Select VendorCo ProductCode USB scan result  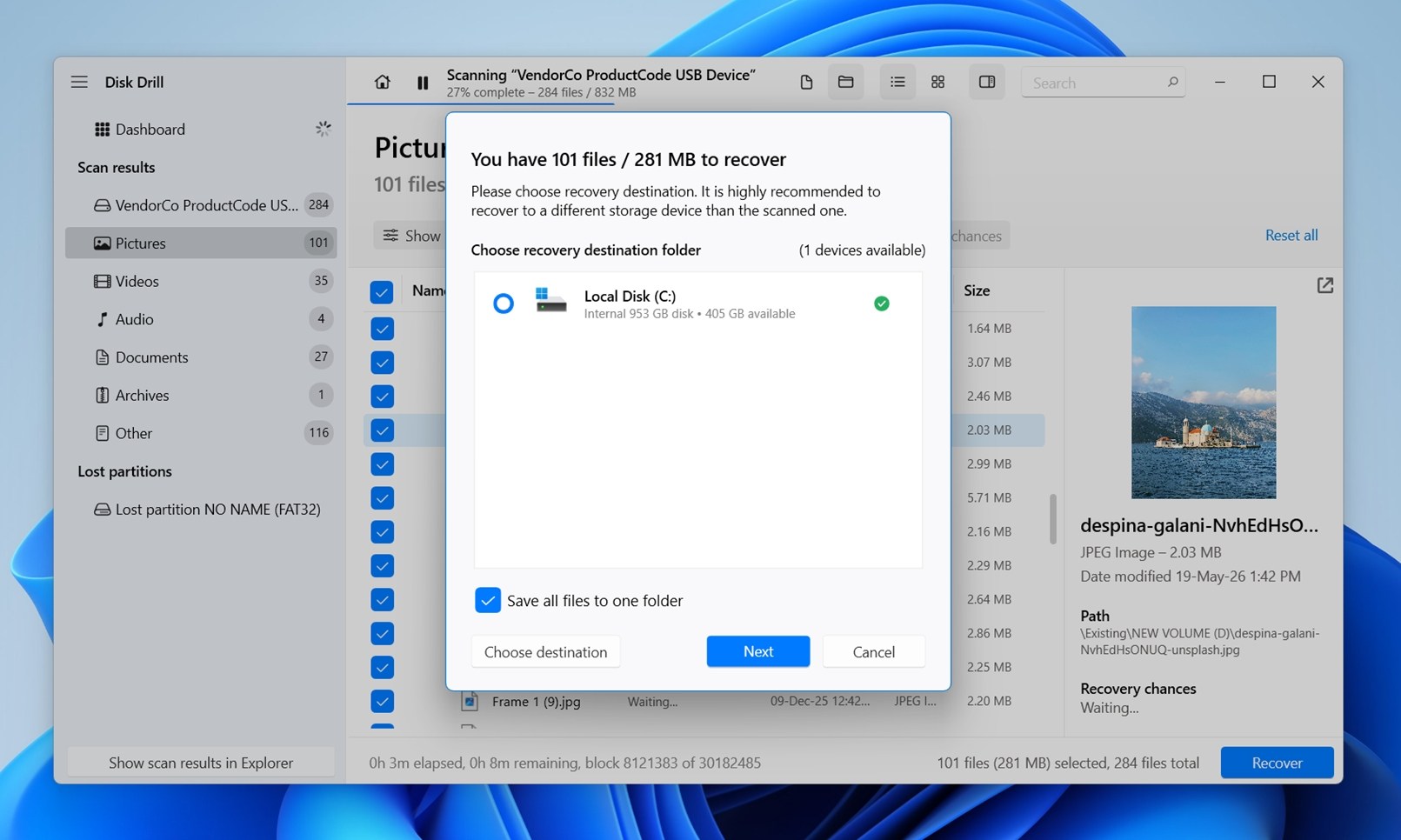click(201, 205)
